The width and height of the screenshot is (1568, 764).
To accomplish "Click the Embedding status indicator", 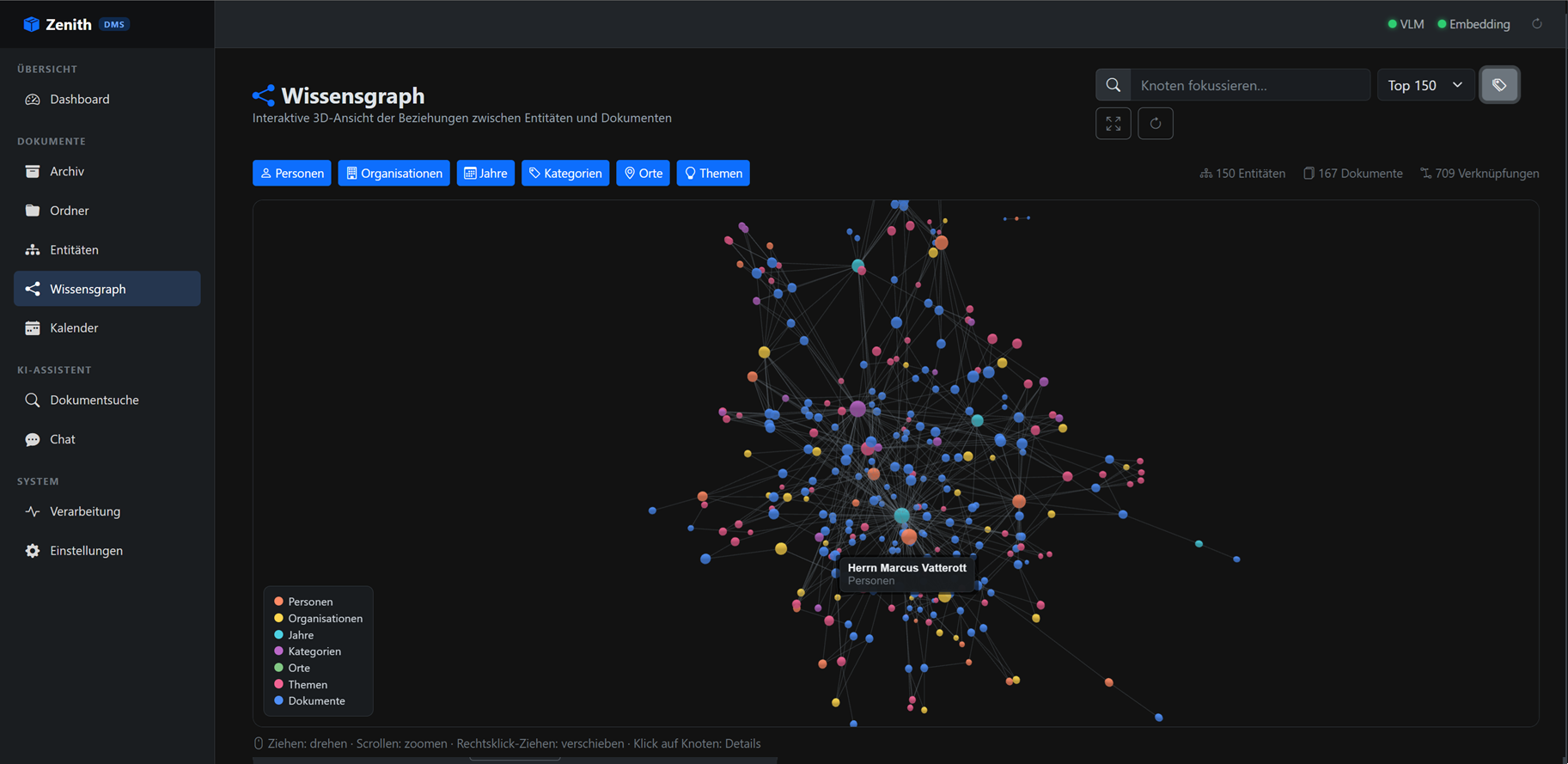I will pos(1473,24).
